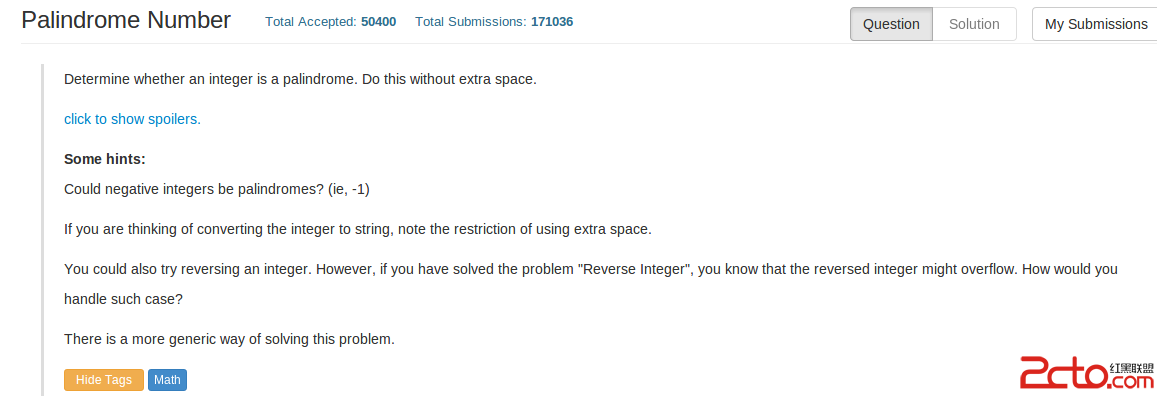Click the negative integers hint line
The height and width of the screenshot is (399, 1157).
(x=217, y=190)
